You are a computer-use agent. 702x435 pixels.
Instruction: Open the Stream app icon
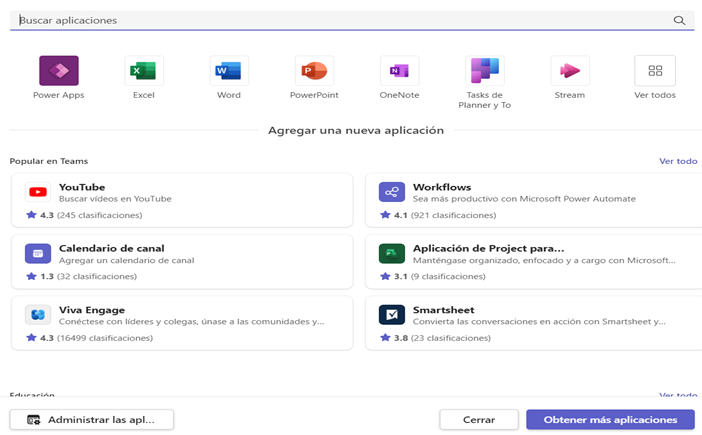click(x=570, y=70)
